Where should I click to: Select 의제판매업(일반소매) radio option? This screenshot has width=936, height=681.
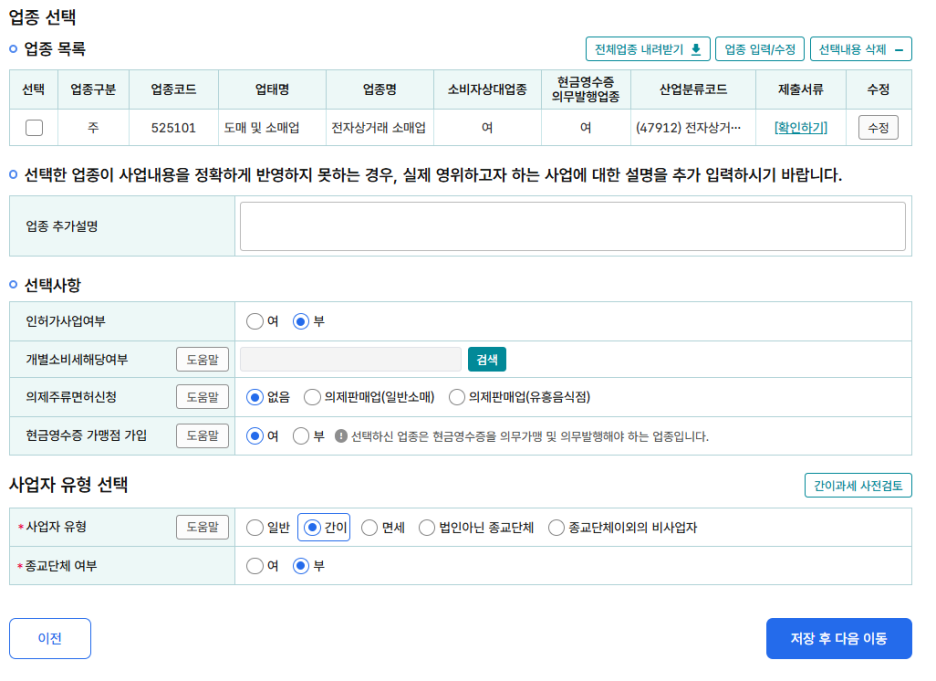pyautogui.click(x=312, y=397)
